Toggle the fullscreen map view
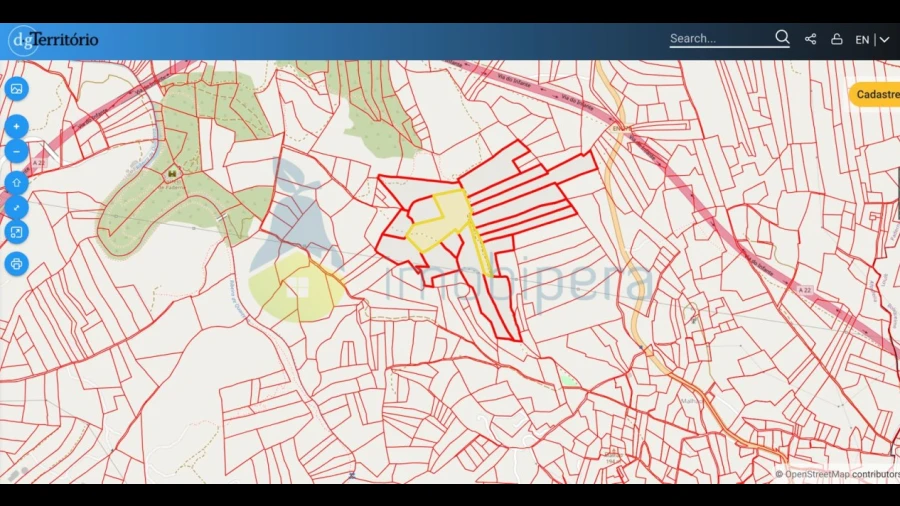 (17, 233)
